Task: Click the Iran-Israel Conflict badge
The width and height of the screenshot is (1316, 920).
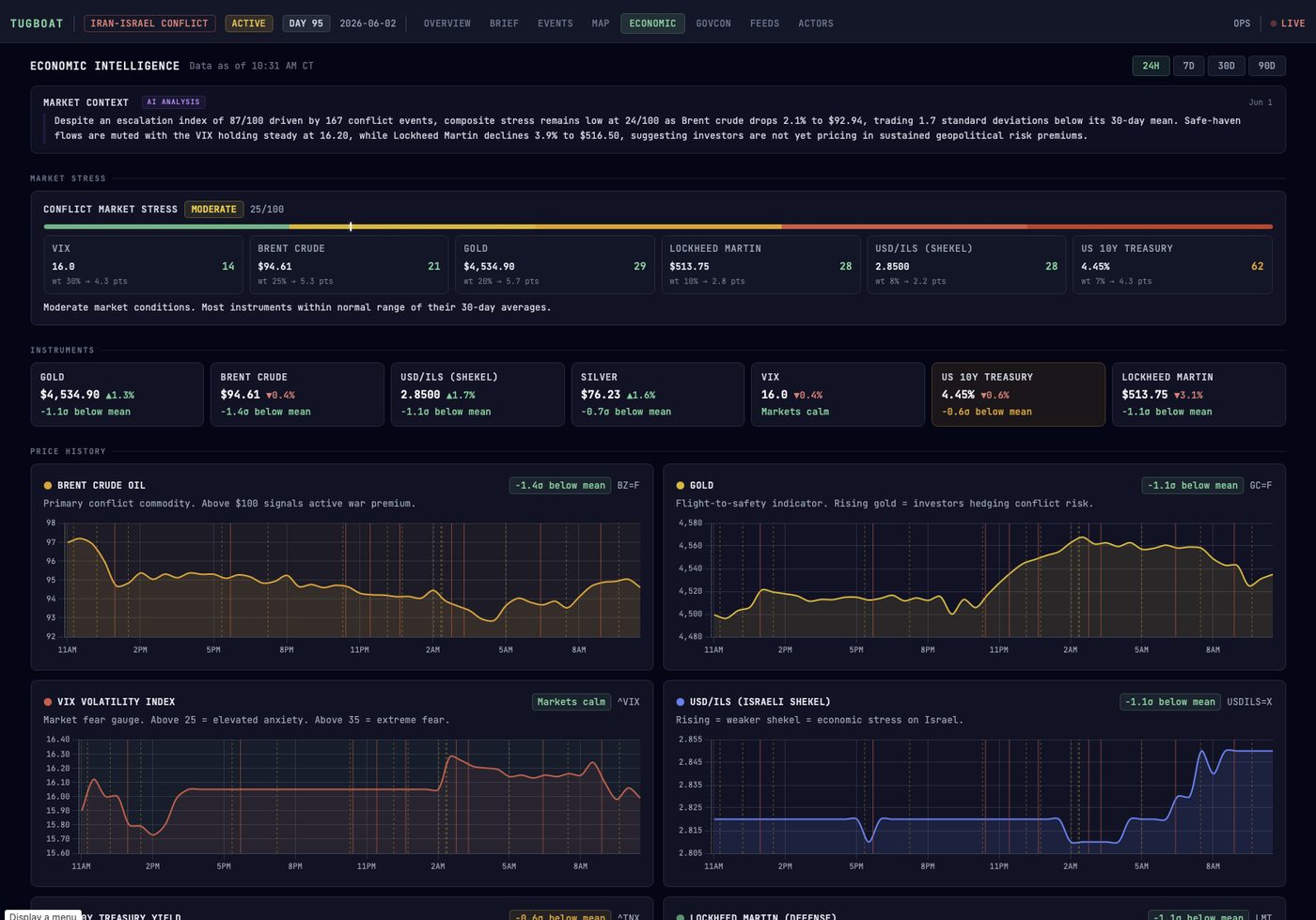Action: point(149,23)
